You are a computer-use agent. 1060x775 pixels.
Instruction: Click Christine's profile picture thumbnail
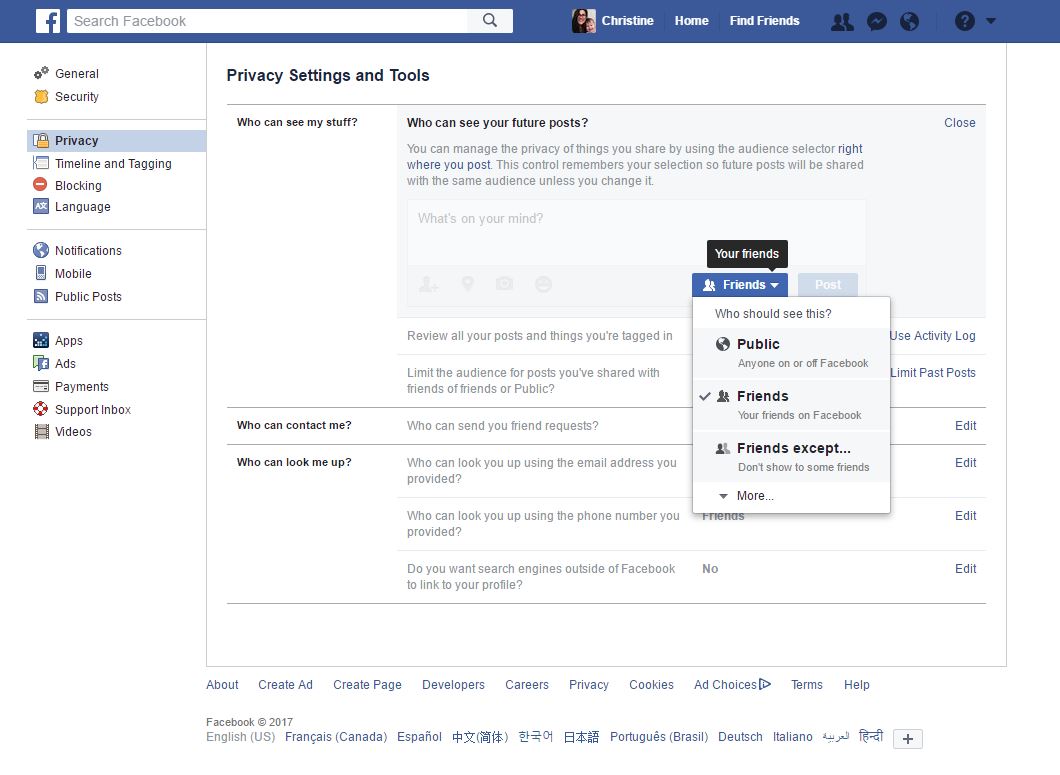[x=583, y=21]
